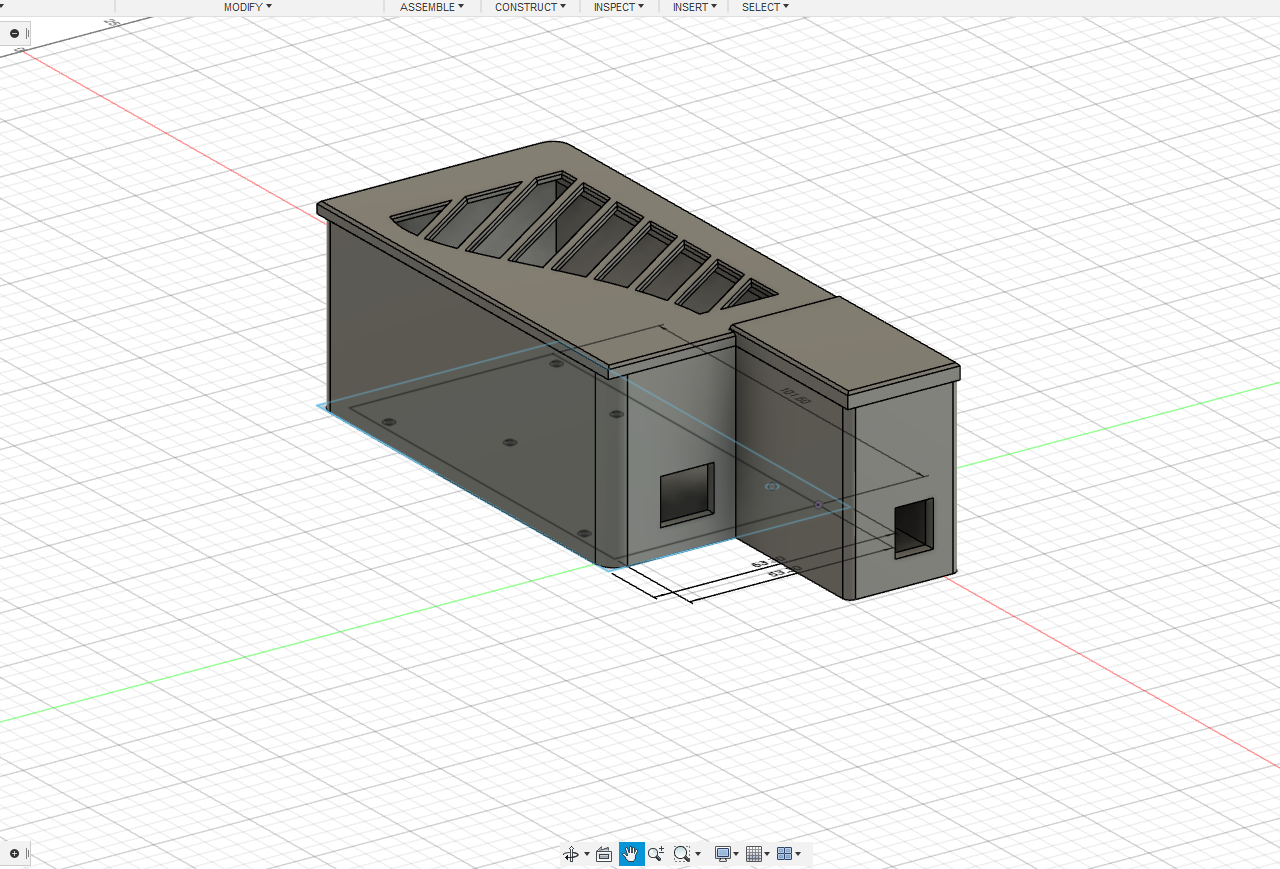Select the Pan hand tool
Screen dimensions: 1280x869
(630, 854)
